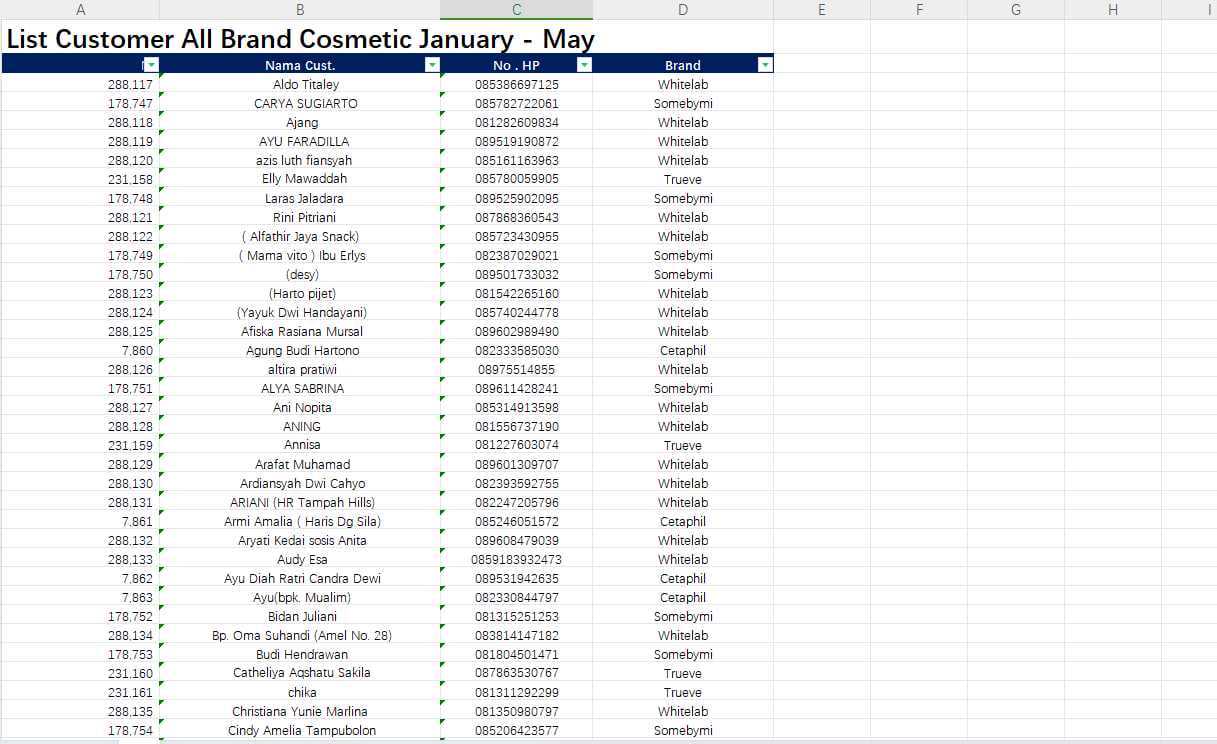Screen dimensions: 1217x744
Task: Click the title cell List Customer All Brand Cosmetic
Action: (300, 40)
